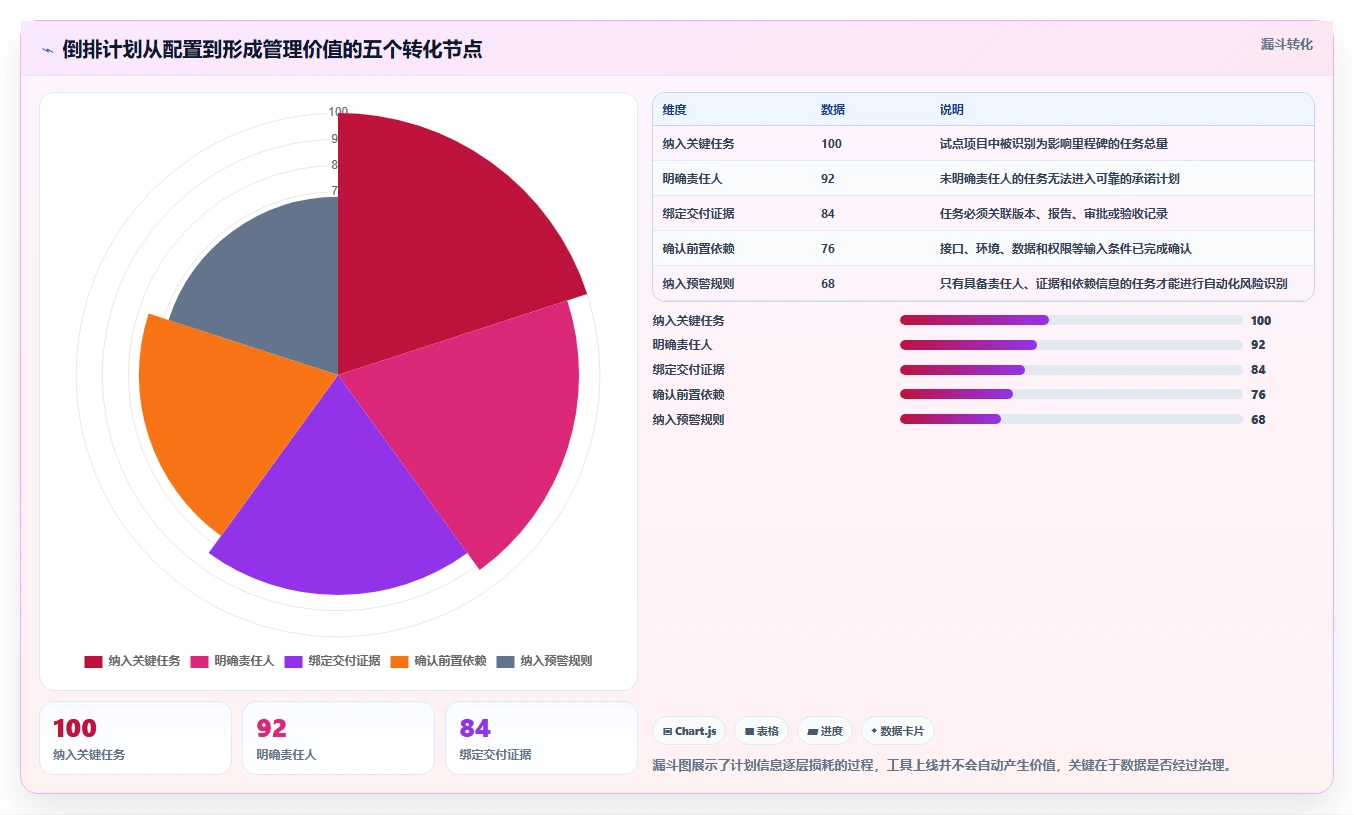Click the table description starting with 接口、环境、数据
Viewport: 1354px width, 815px height.
point(1066,249)
